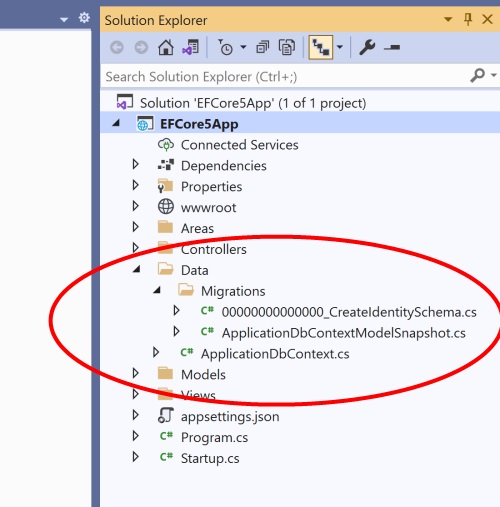Select ApplicationDbContext.cs file
Viewport: 500px width, 507px height.
point(275,354)
